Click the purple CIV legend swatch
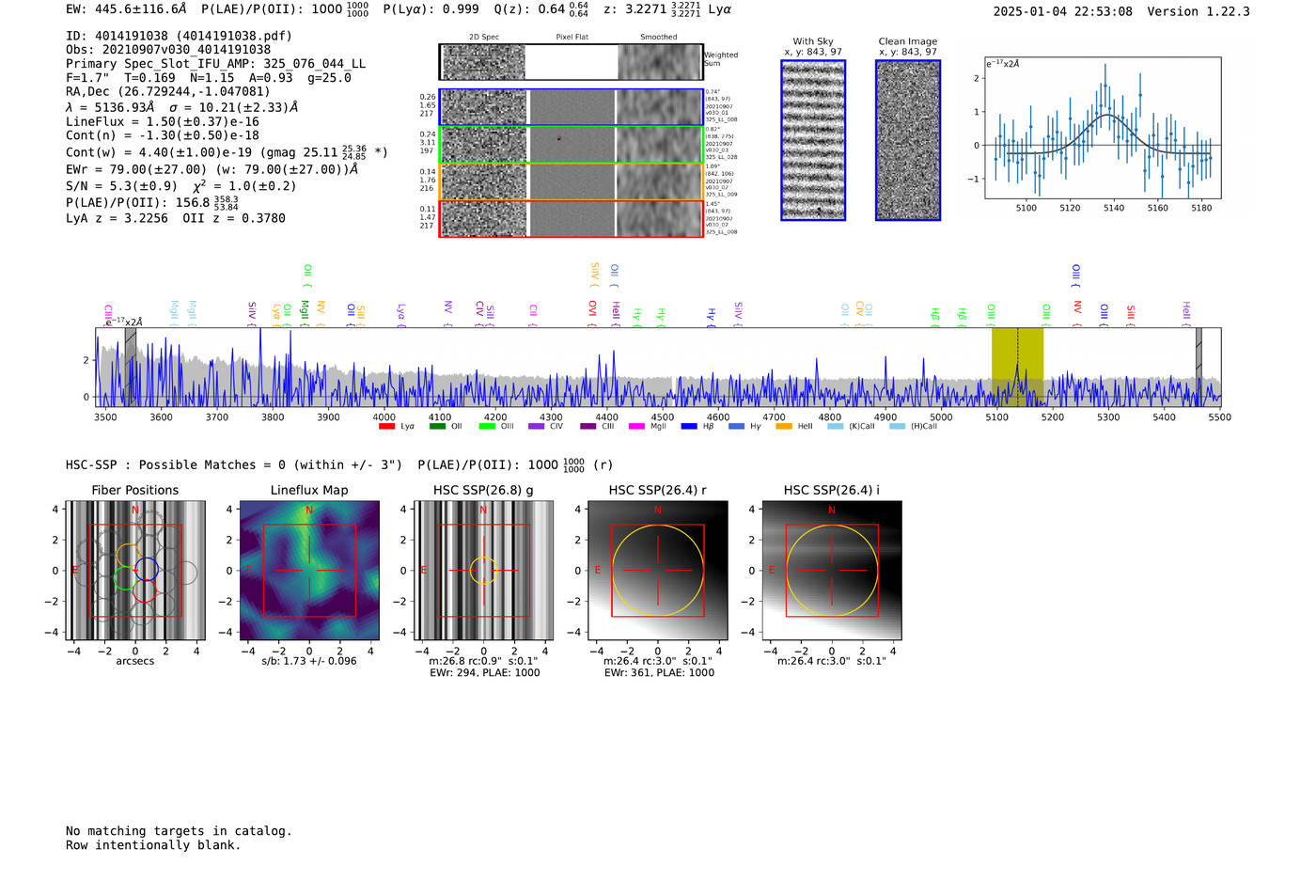This screenshot has height=896, width=1316. [536, 427]
